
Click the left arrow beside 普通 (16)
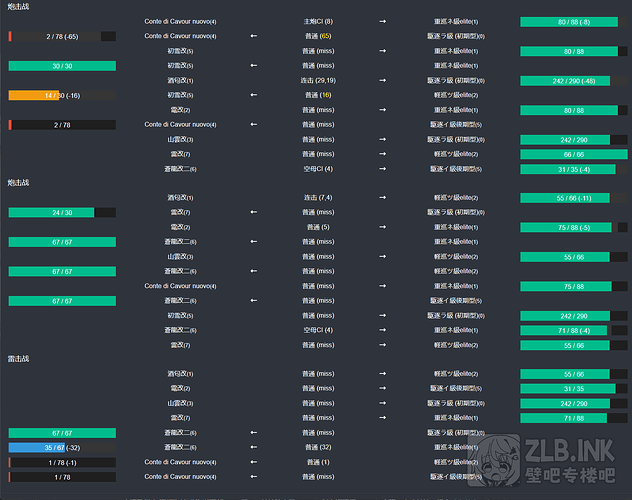tap(253, 95)
